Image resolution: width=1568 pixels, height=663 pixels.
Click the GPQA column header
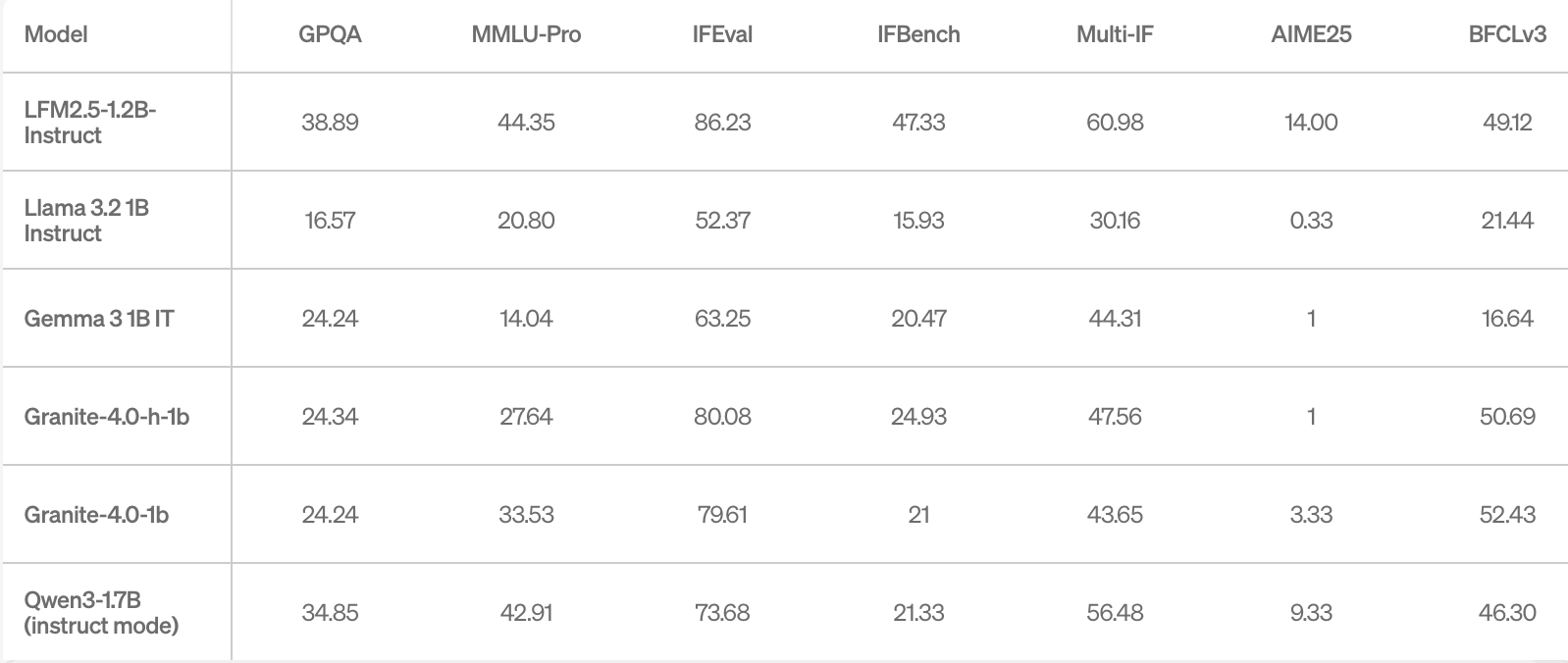tap(330, 34)
